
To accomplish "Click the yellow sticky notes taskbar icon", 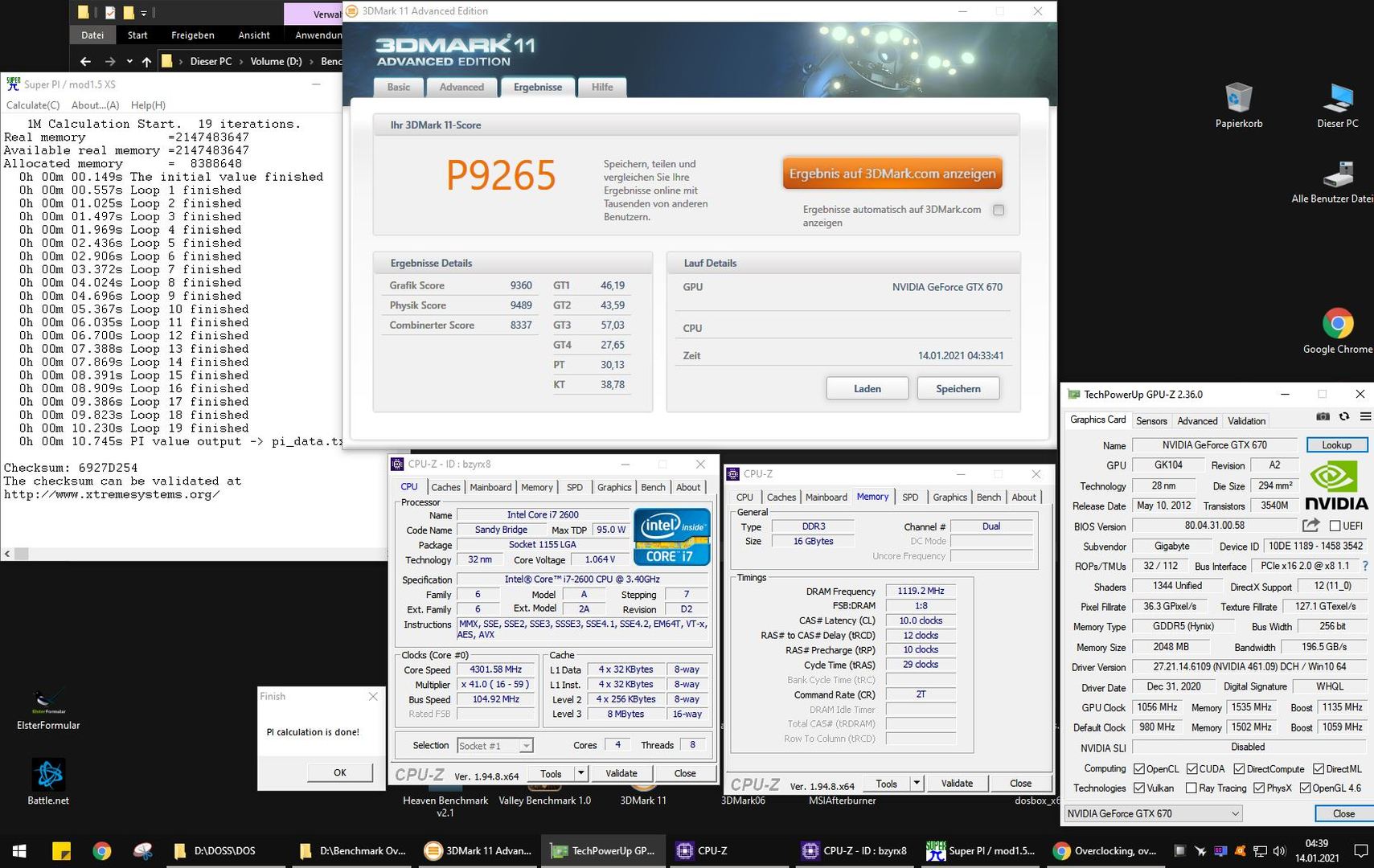I will pos(61,851).
